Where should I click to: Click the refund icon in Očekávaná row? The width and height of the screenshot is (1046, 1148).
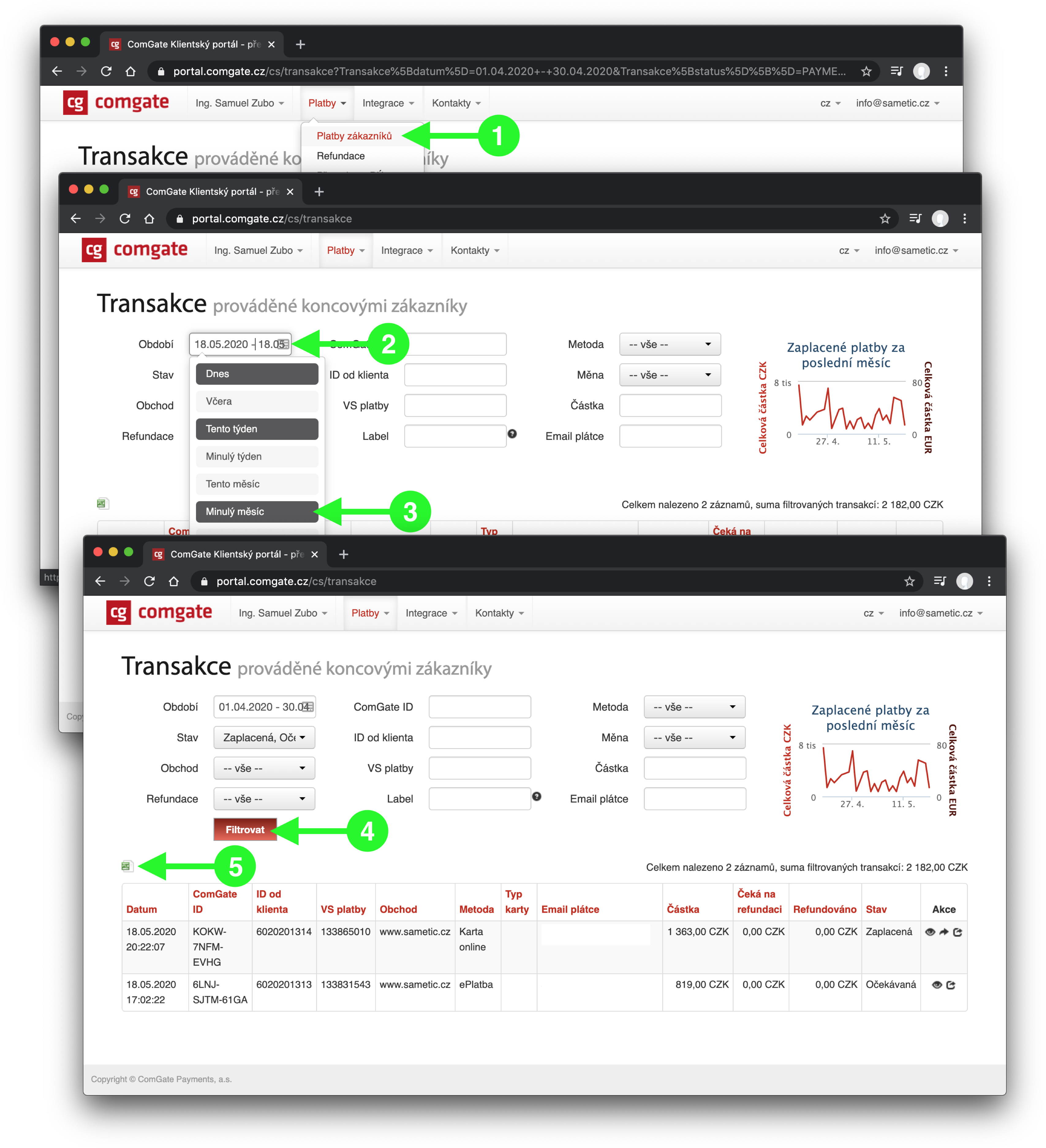click(x=951, y=985)
